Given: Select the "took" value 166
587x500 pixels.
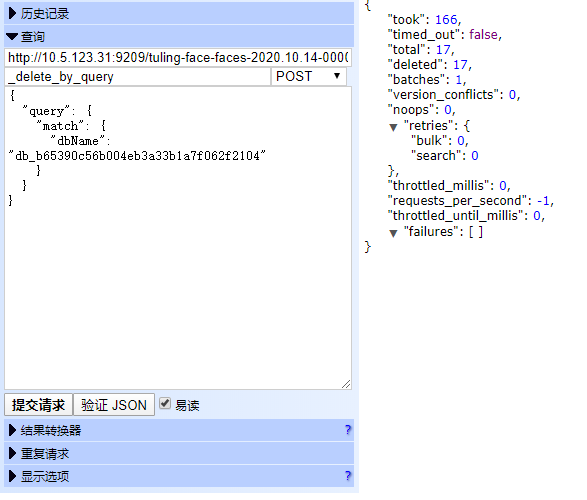Looking at the screenshot, I should (x=446, y=19).
